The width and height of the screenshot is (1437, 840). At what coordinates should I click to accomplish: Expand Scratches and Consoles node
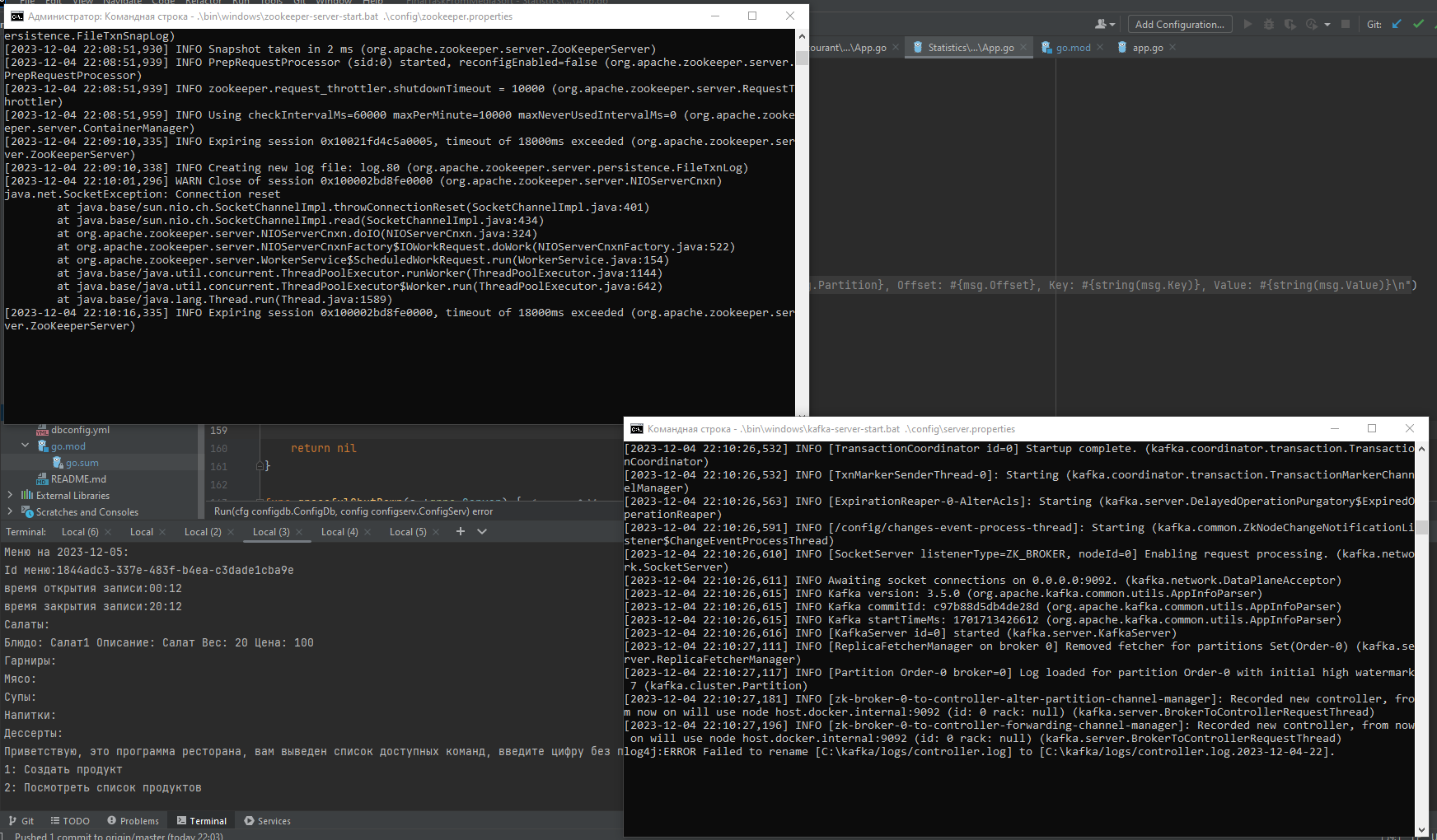[10, 511]
